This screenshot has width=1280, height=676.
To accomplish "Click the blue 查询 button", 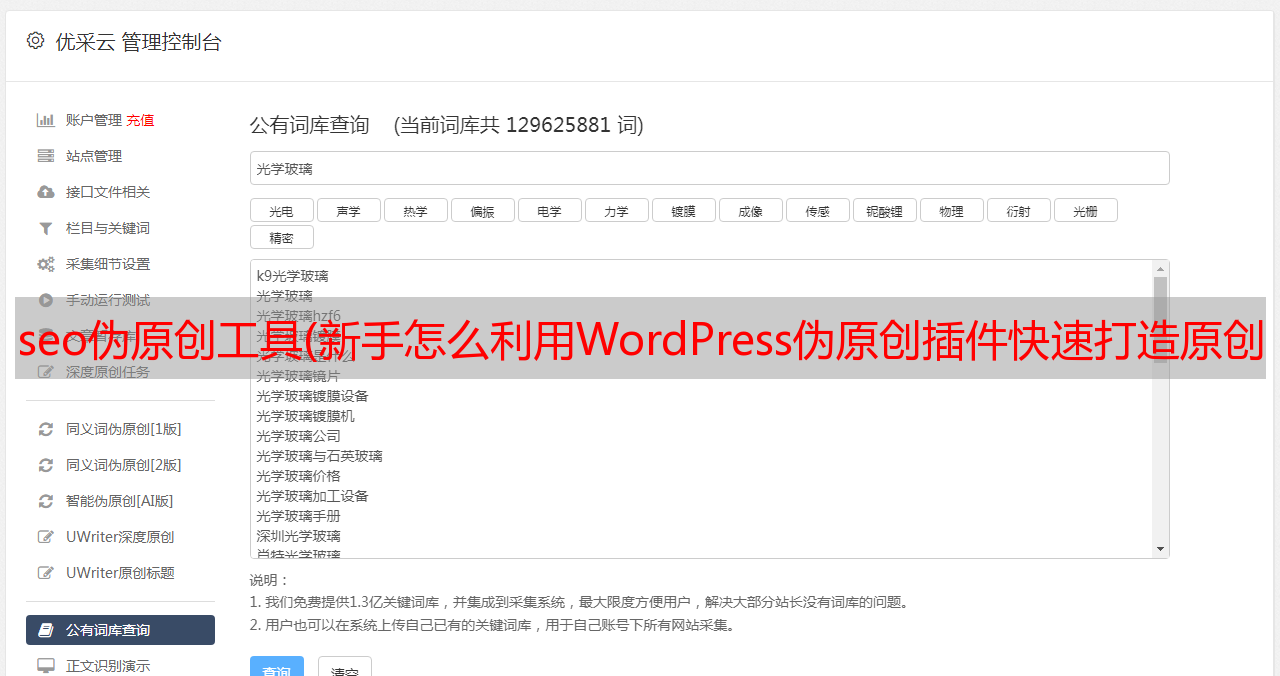I will 276,669.
